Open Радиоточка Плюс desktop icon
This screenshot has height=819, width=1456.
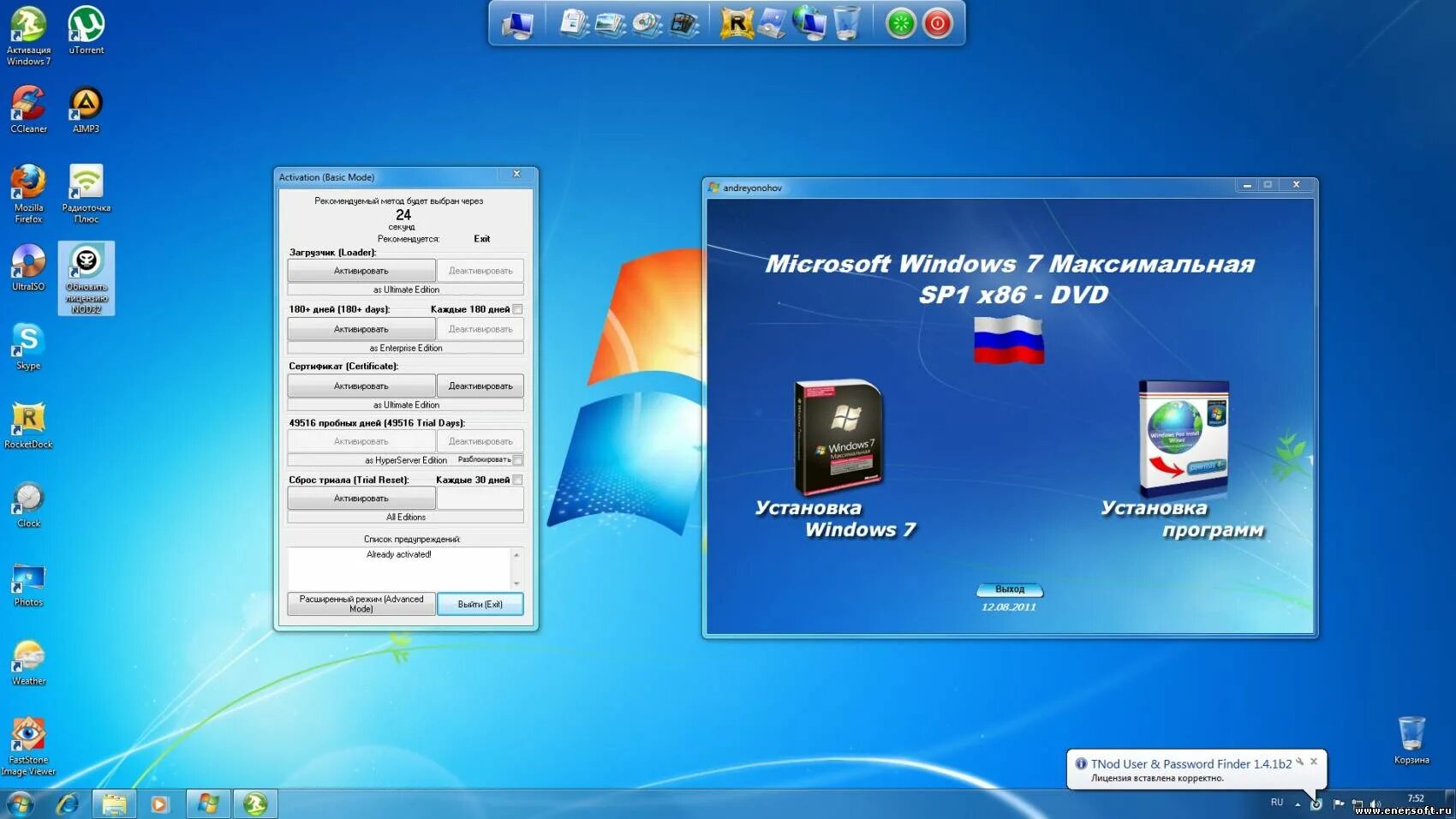[86, 194]
